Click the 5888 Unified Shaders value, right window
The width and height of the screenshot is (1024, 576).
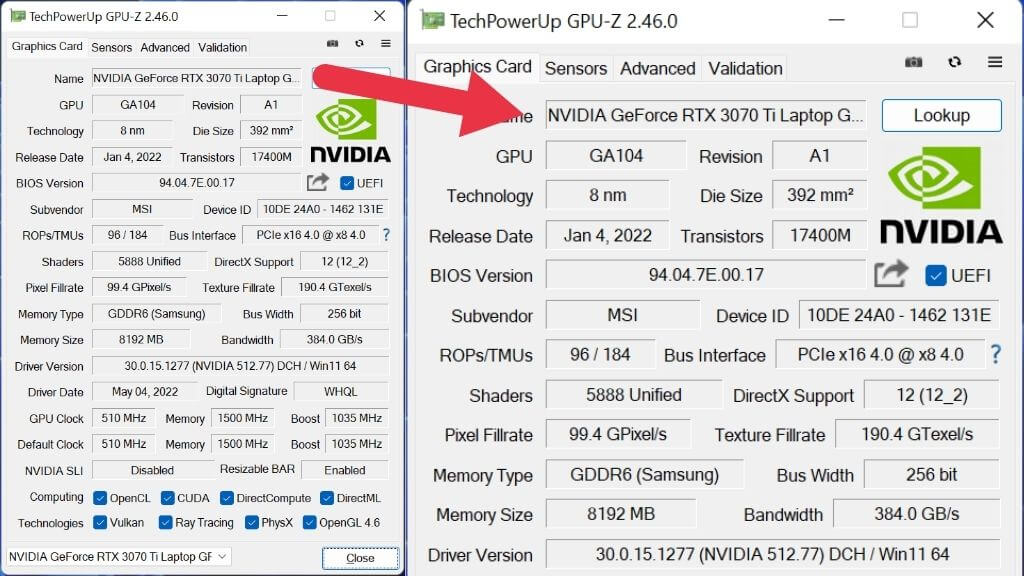coord(633,395)
